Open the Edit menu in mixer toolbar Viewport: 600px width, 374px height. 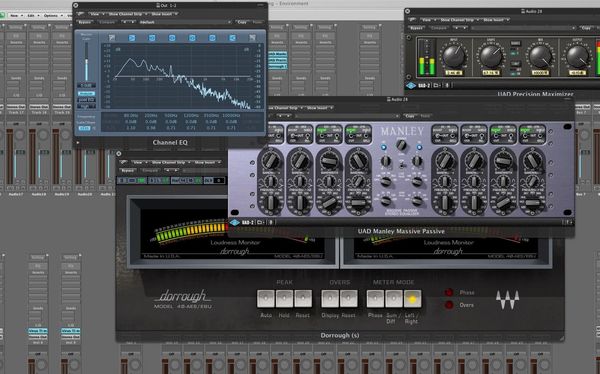pos(33,15)
